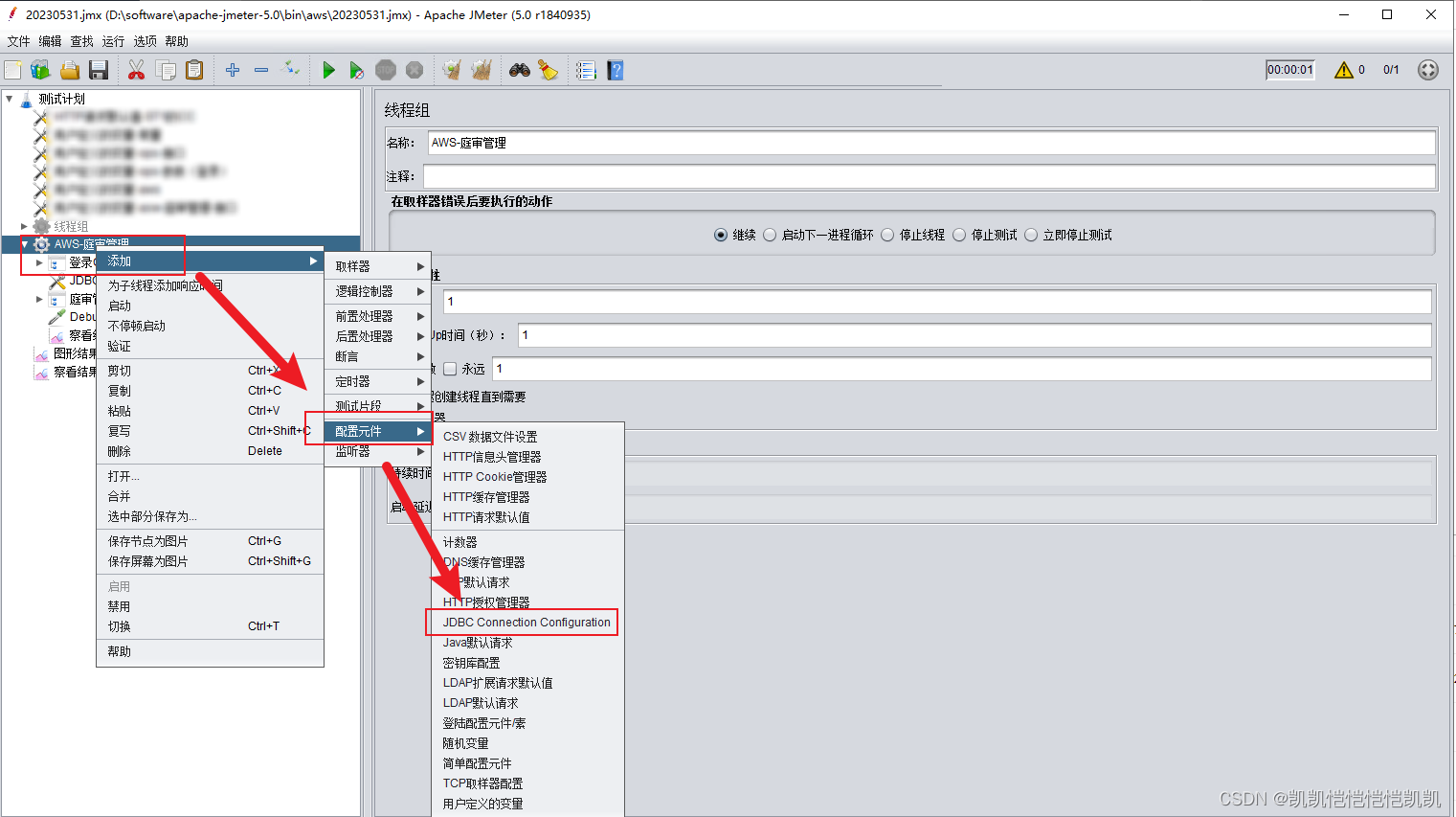
Task: Click the Toggle enable/disable icon
Action: (290, 69)
